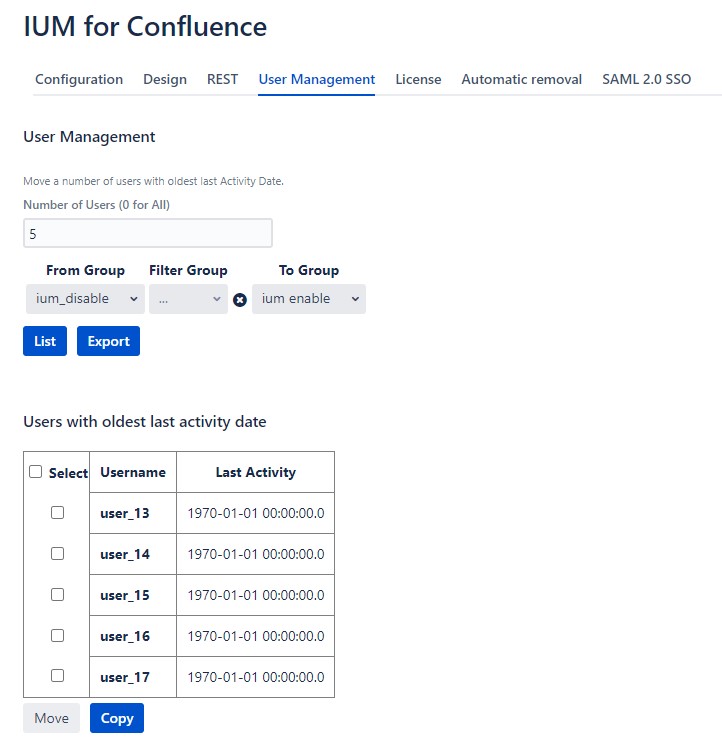Screen dimensions: 722x755
Task: Open the SAML 2.0 SSO tab
Action: click(646, 79)
